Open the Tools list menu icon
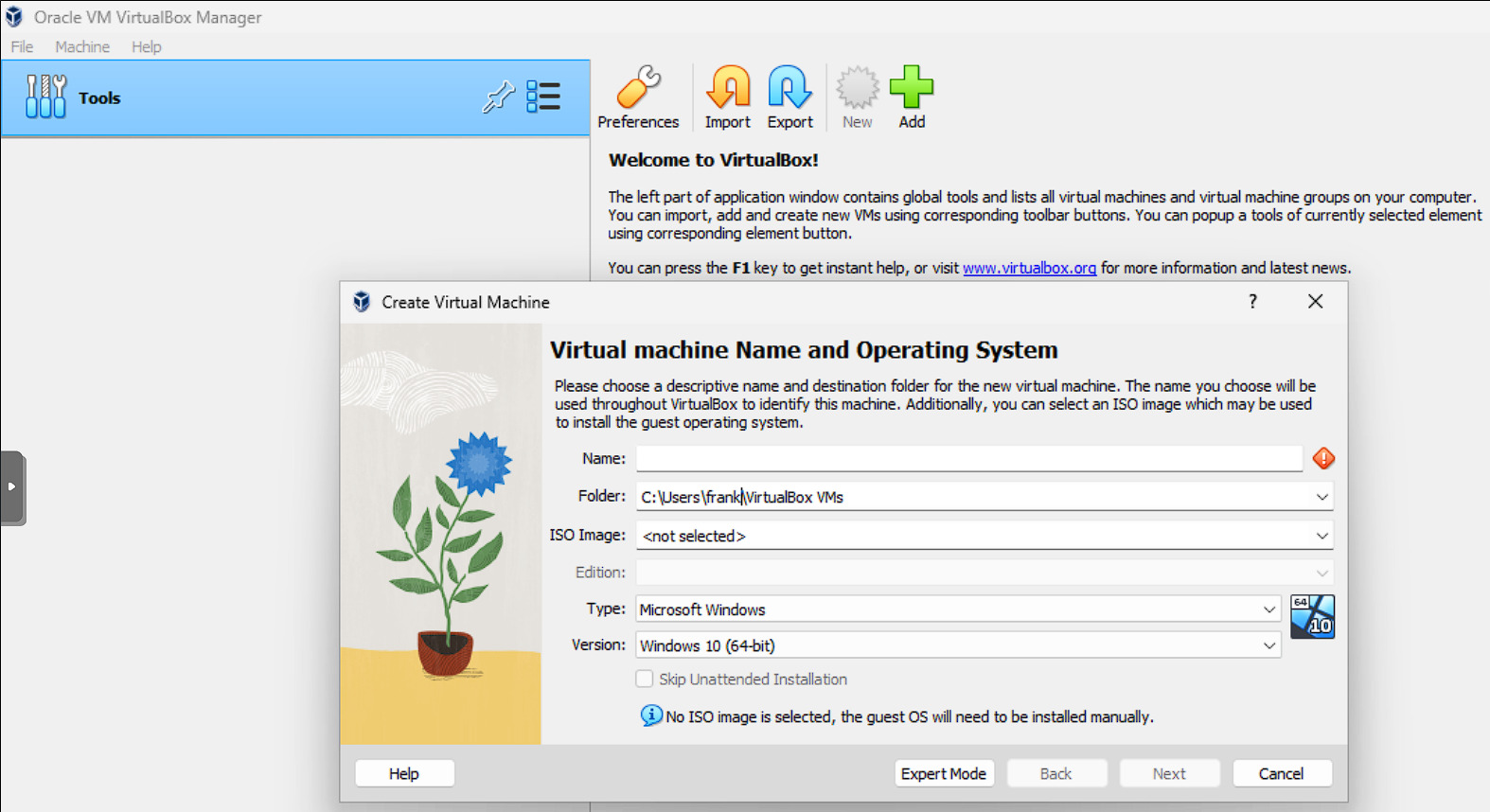Viewport: 1490px width, 812px height. point(543,97)
